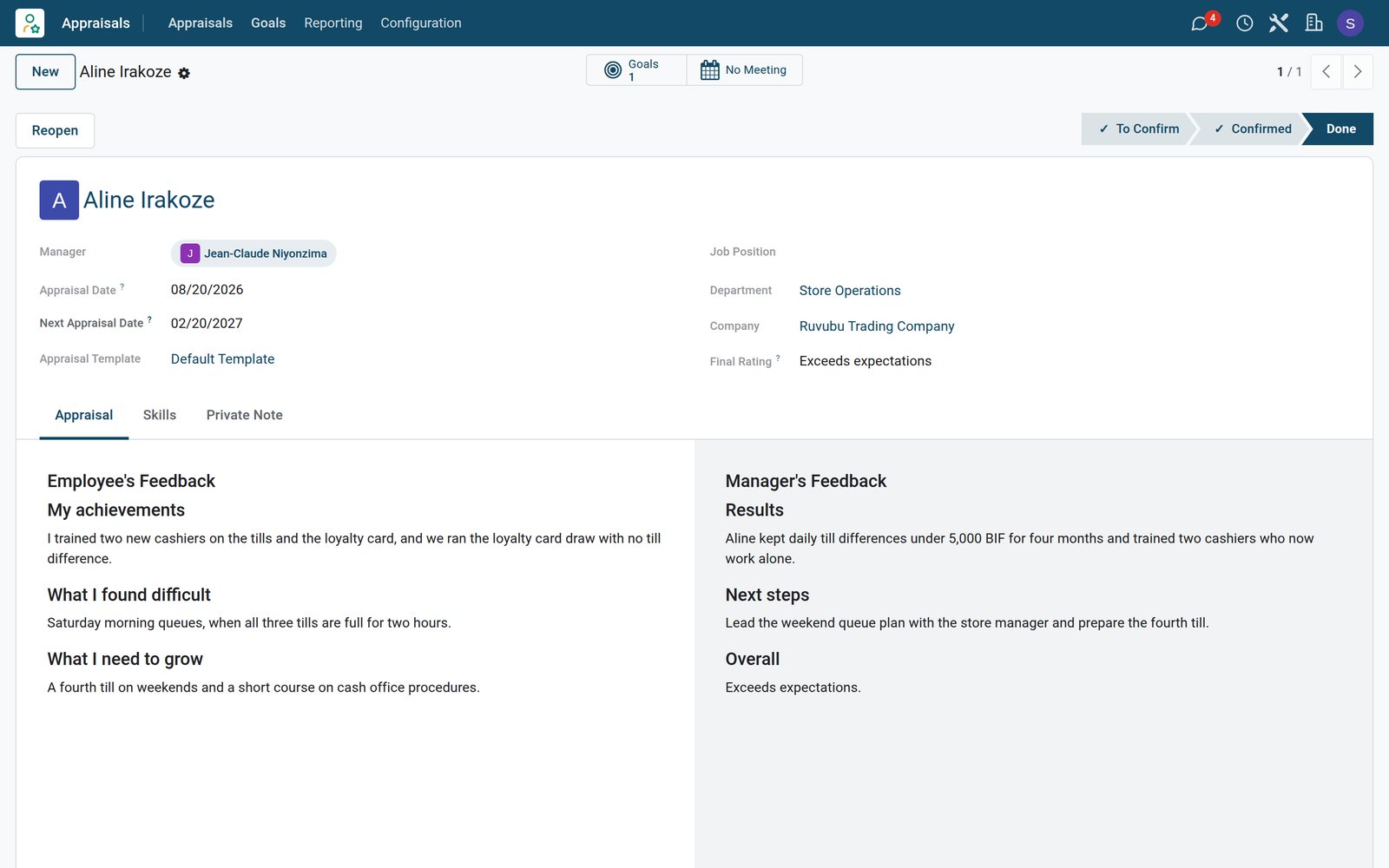Click the Next steps heading

767,595
